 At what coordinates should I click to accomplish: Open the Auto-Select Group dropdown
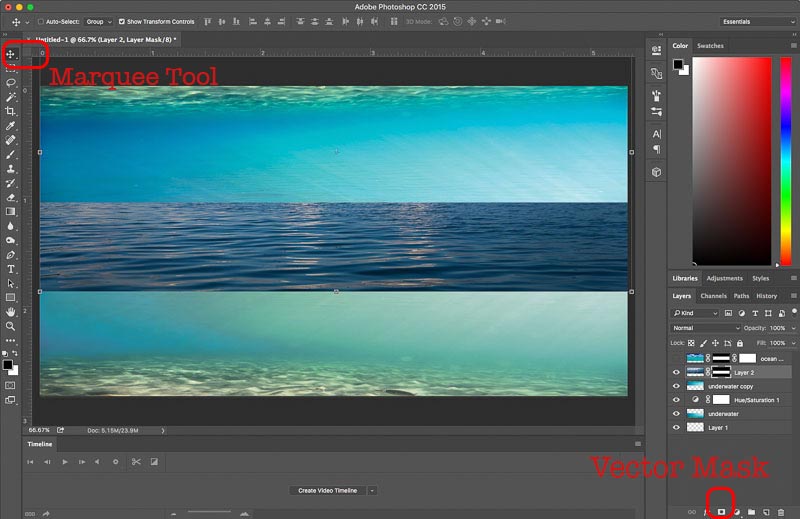coord(99,21)
